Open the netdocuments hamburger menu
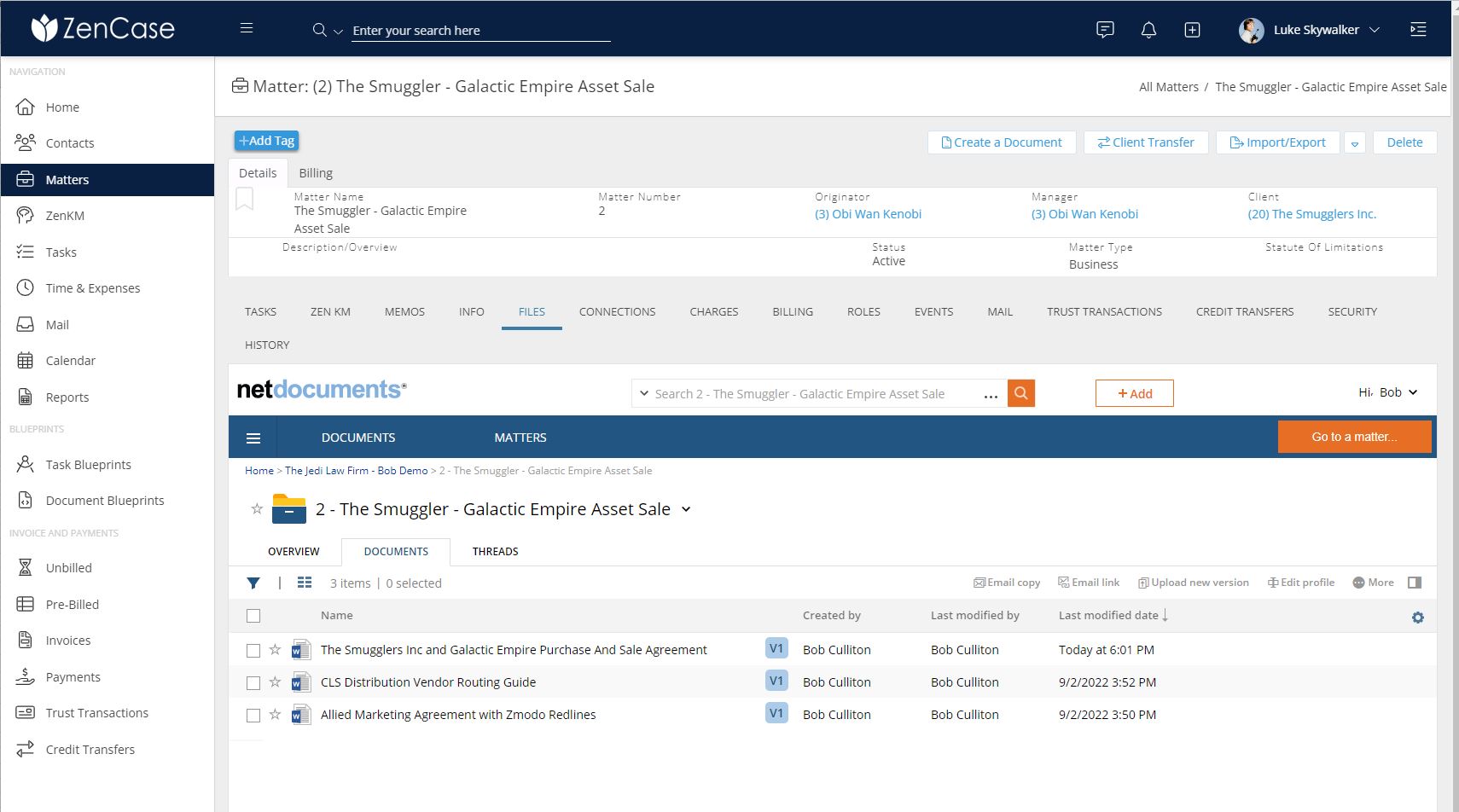 pos(253,438)
